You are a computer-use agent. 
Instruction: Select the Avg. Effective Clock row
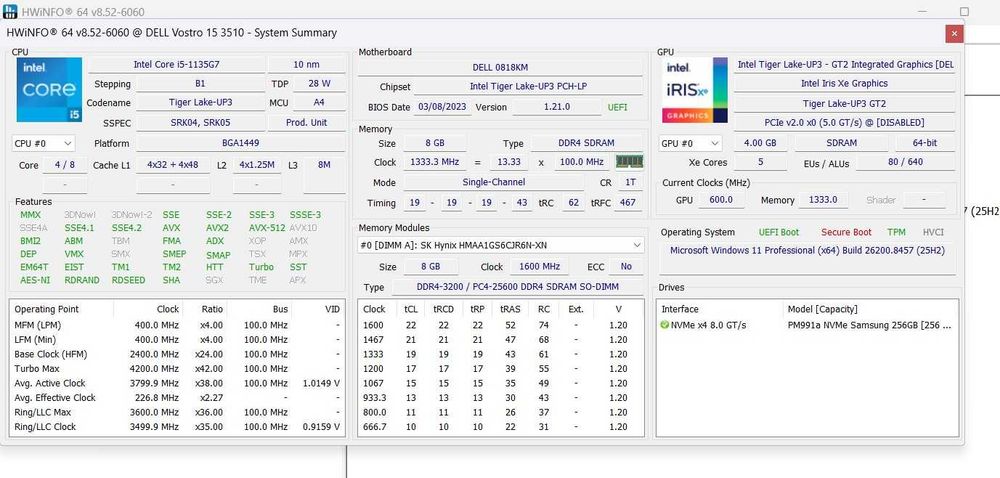(177, 398)
